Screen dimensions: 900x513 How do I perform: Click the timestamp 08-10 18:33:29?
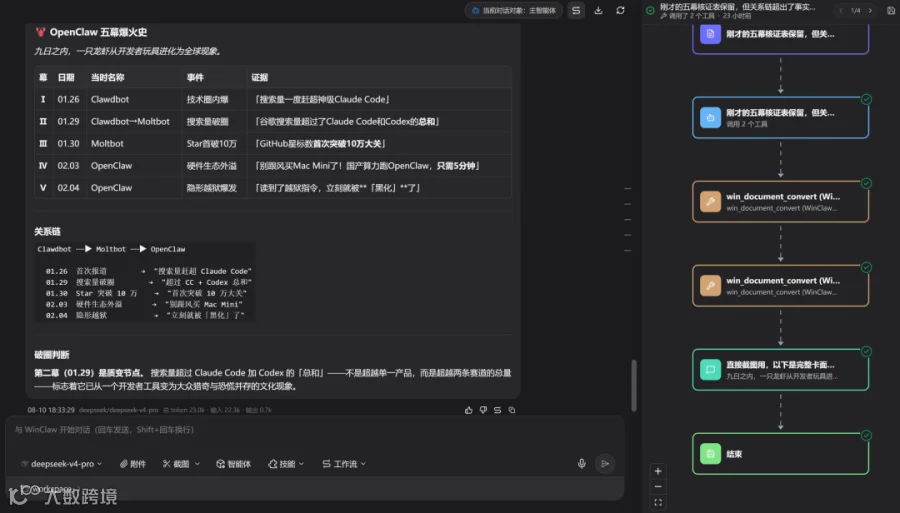tap(51, 410)
